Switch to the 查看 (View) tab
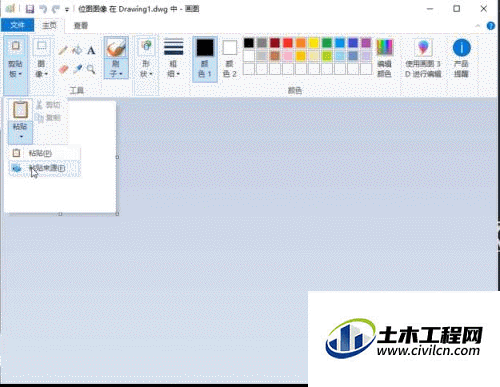The height and width of the screenshot is (387, 500). 81,25
